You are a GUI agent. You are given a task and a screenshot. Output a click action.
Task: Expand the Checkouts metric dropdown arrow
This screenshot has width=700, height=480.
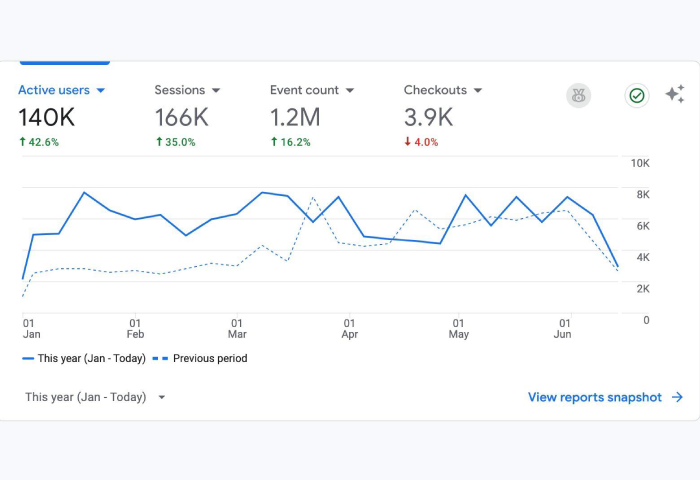478,90
